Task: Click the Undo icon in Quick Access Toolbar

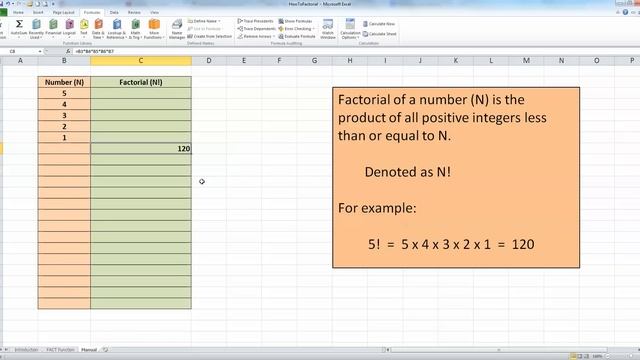Action: [x=7, y=4]
